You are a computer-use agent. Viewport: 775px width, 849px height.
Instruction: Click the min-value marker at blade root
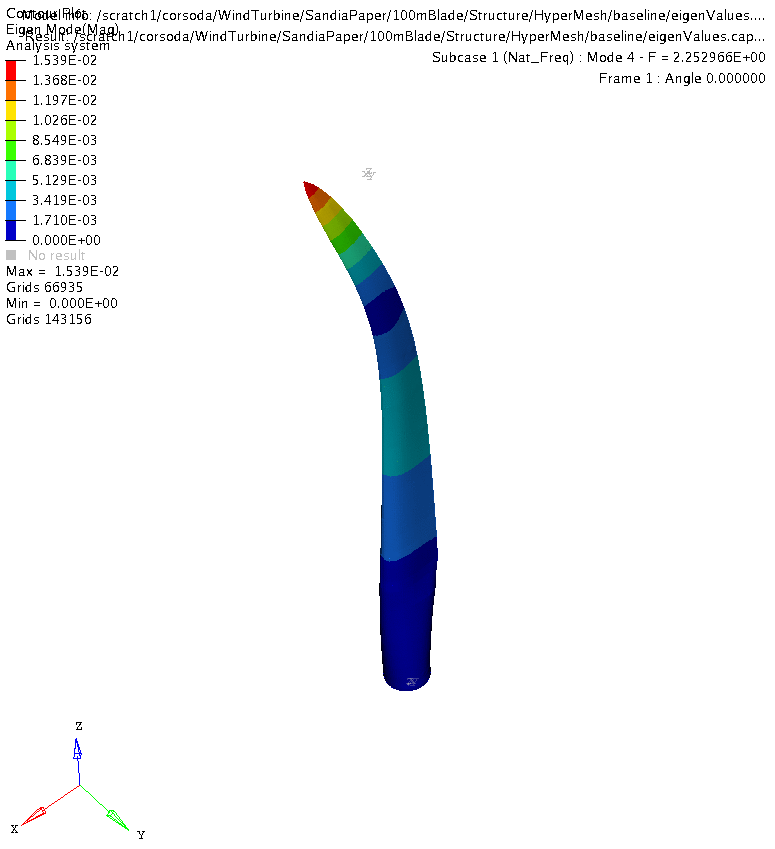(x=412, y=682)
